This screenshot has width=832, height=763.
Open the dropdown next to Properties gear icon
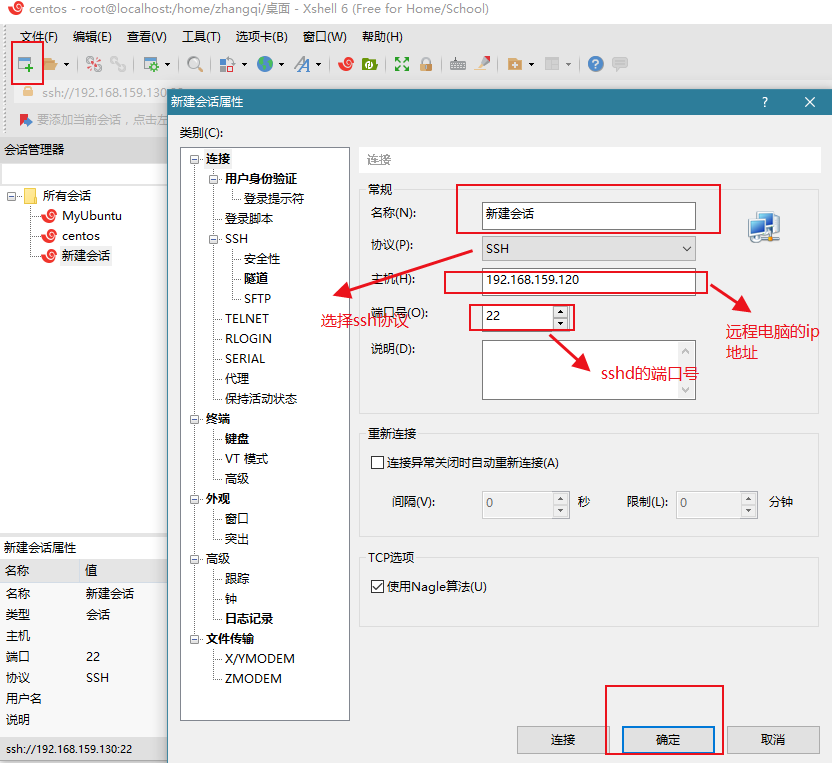[x=167, y=64]
